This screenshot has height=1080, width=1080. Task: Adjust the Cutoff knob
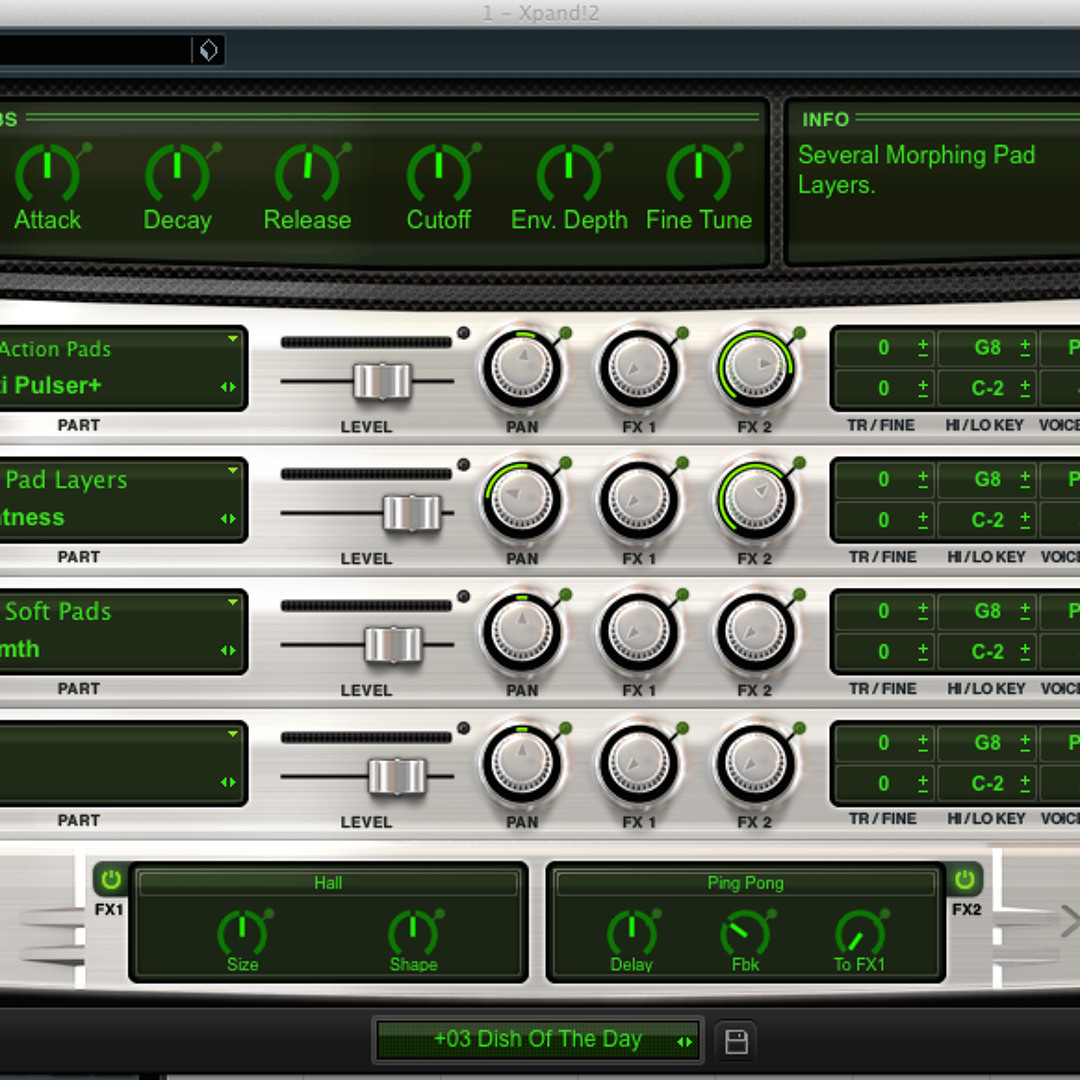[438, 173]
